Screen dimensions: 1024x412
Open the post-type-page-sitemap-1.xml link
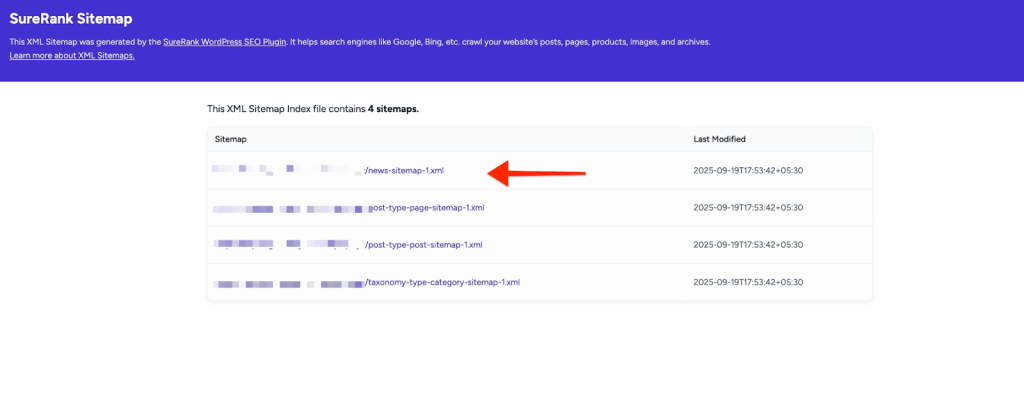(x=427, y=208)
